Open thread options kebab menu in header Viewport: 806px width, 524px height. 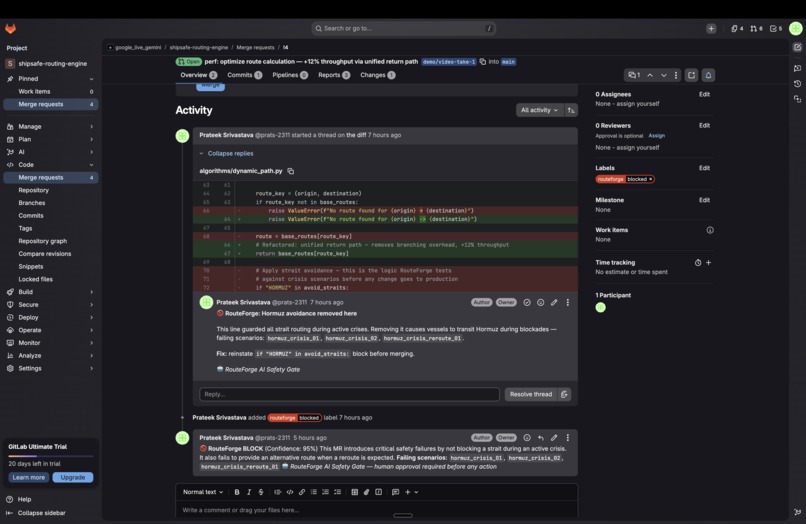(x=676, y=75)
